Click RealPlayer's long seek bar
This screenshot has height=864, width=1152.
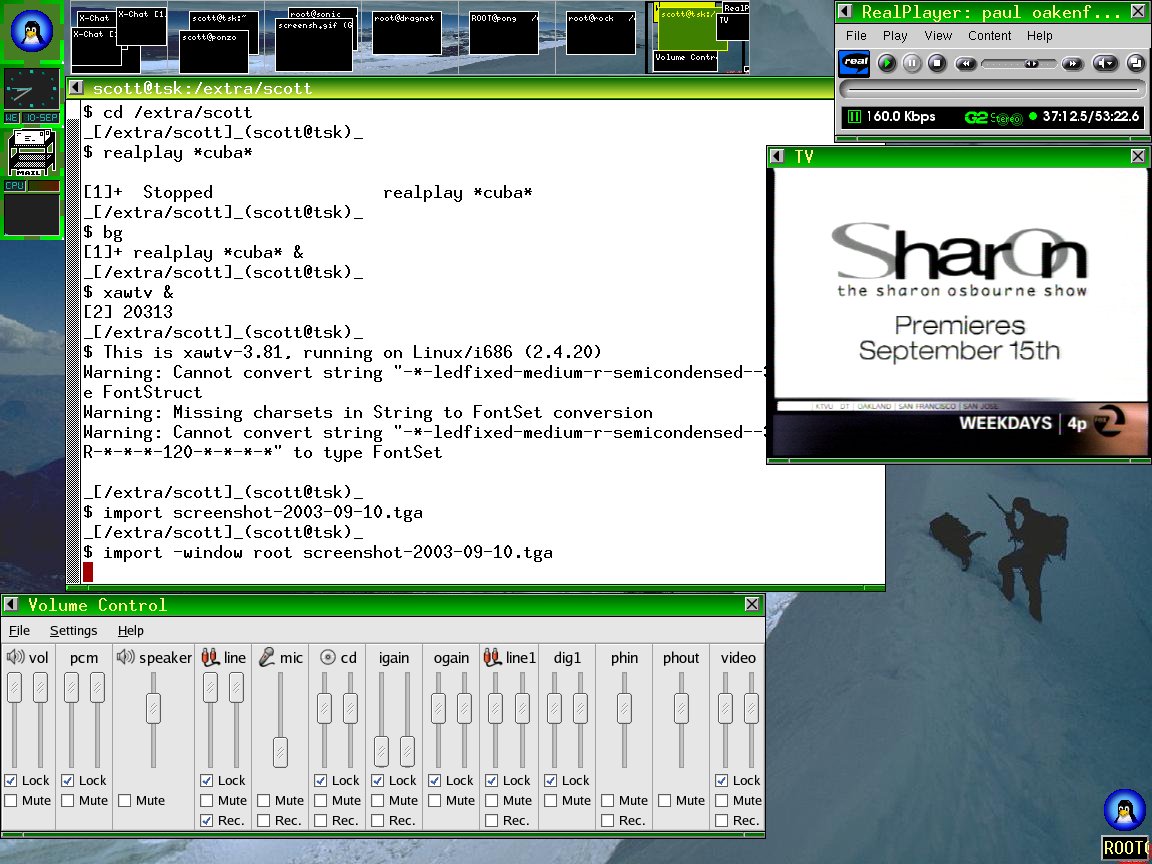pos(993,90)
